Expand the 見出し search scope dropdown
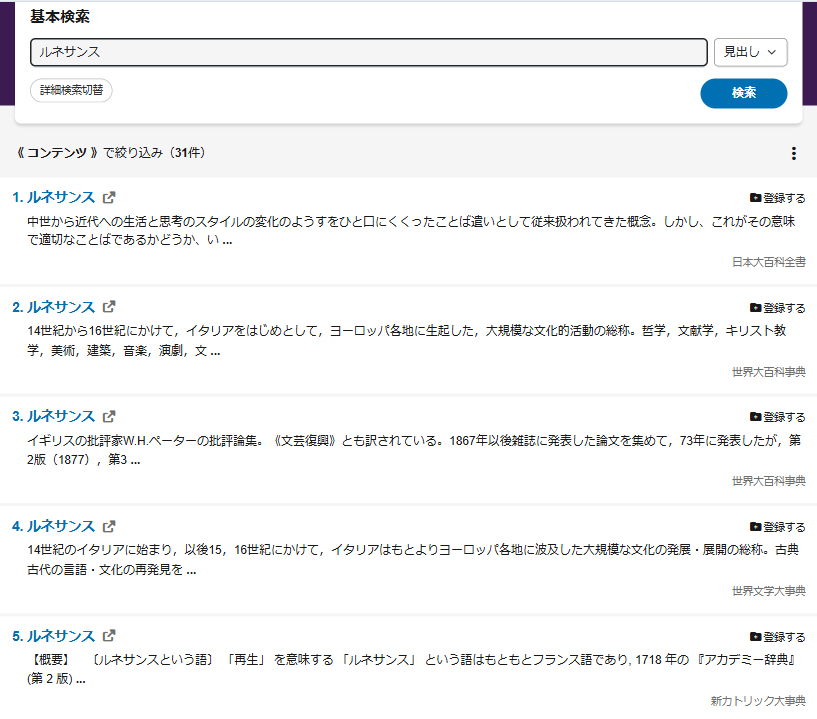 750,52
